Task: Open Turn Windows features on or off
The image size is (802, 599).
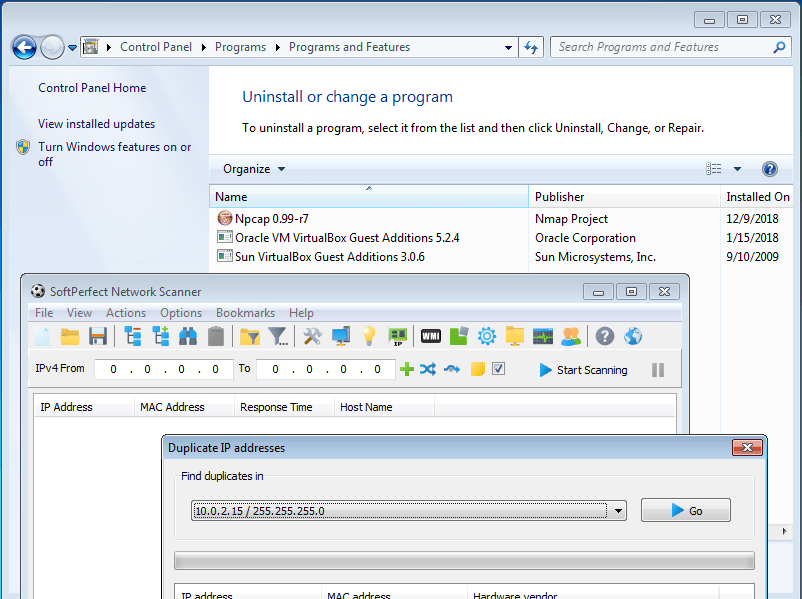Action: pos(115,154)
